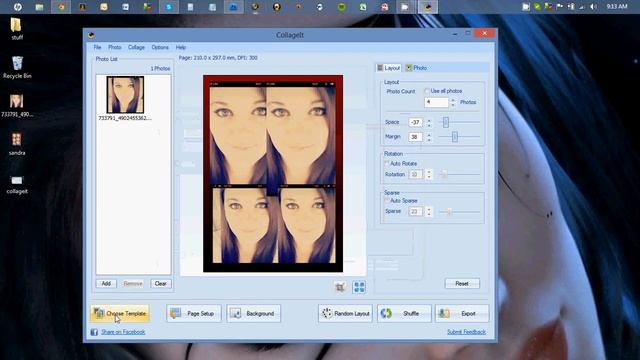Click the fit-to-window icon below the collage preview
This screenshot has height=360, width=640.
[340, 287]
